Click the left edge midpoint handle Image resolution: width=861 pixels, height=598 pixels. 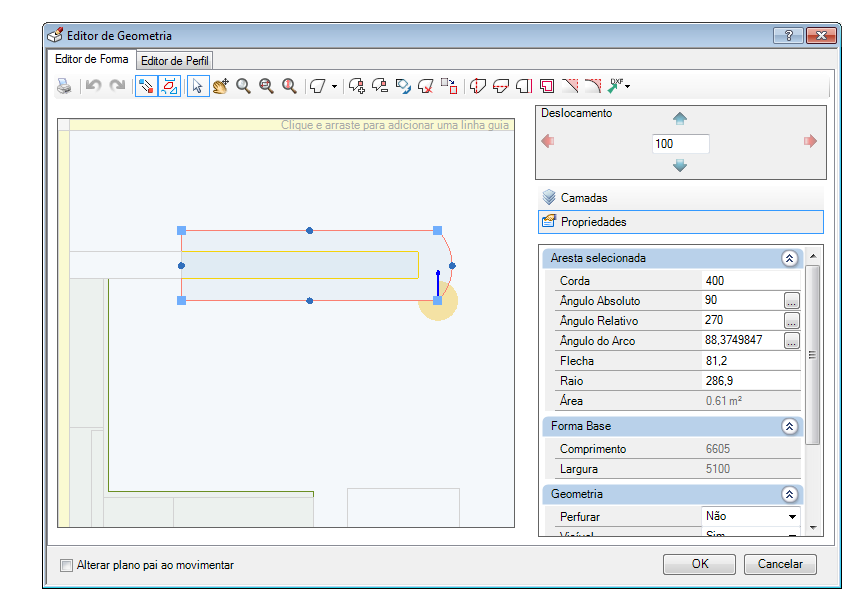pyautogui.click(x=182, y=266)
